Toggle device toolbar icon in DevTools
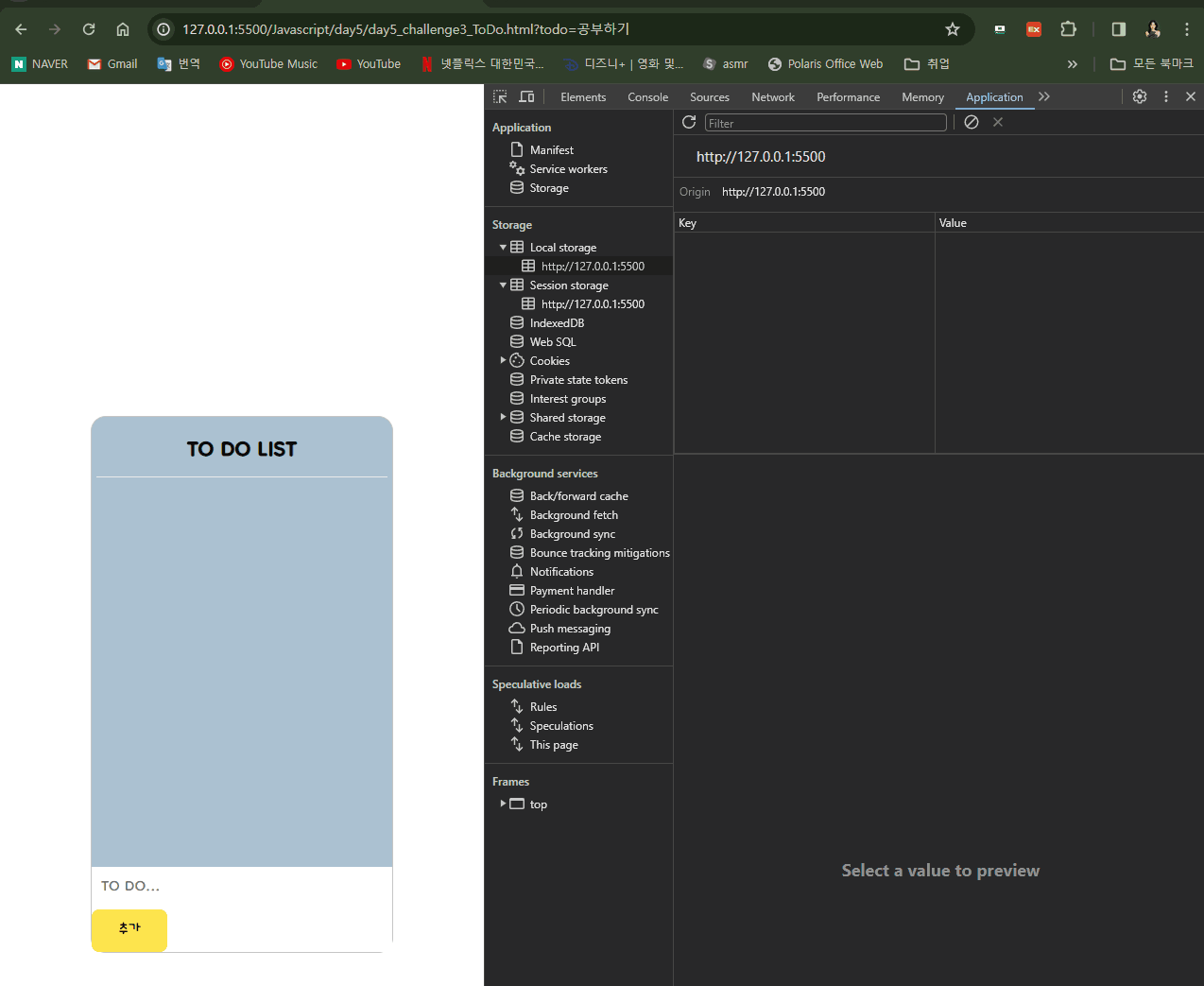The width and height of the screenshot is (1204, 986). (526, 96)
